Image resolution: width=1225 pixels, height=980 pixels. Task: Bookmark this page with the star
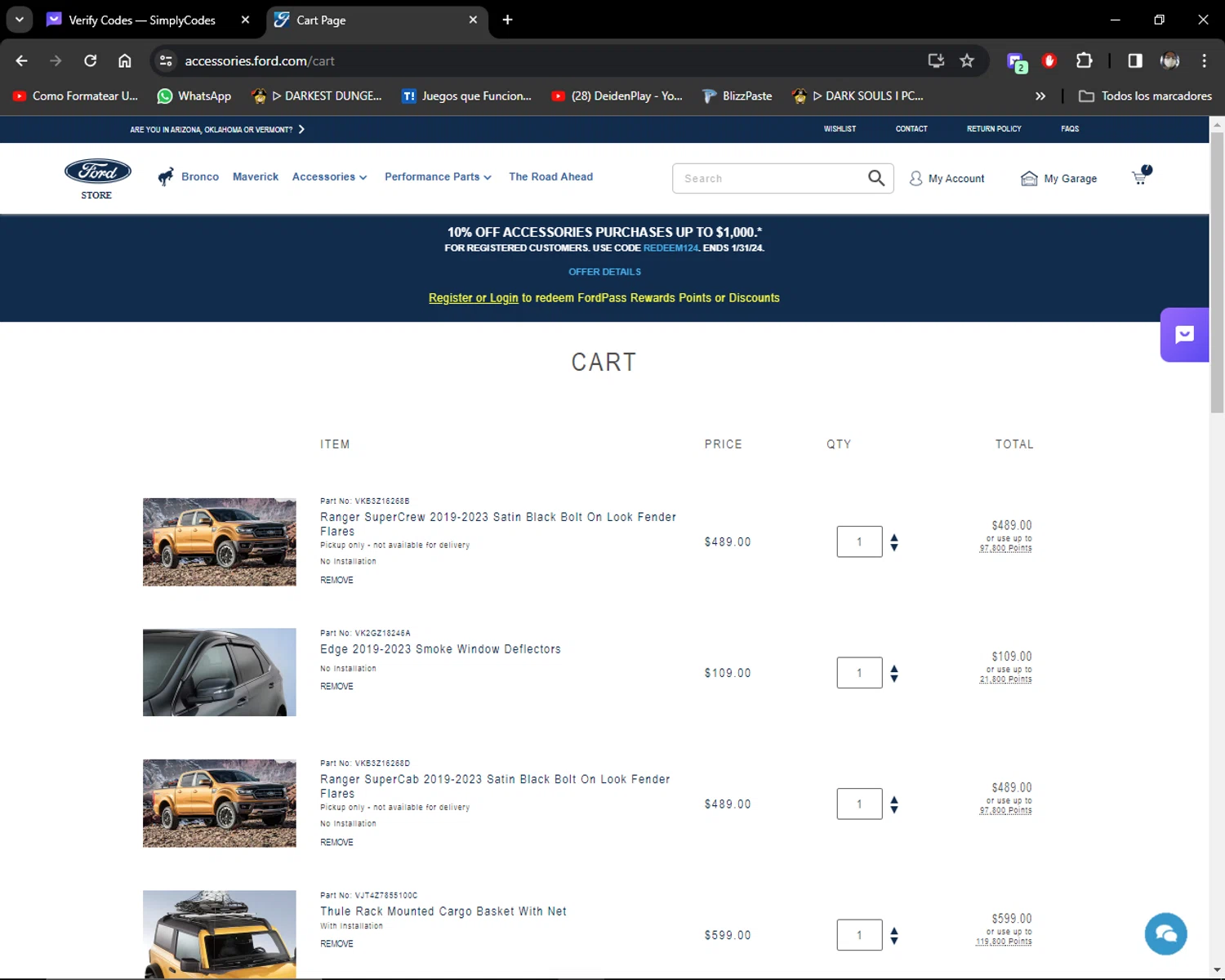click(967, 60)
